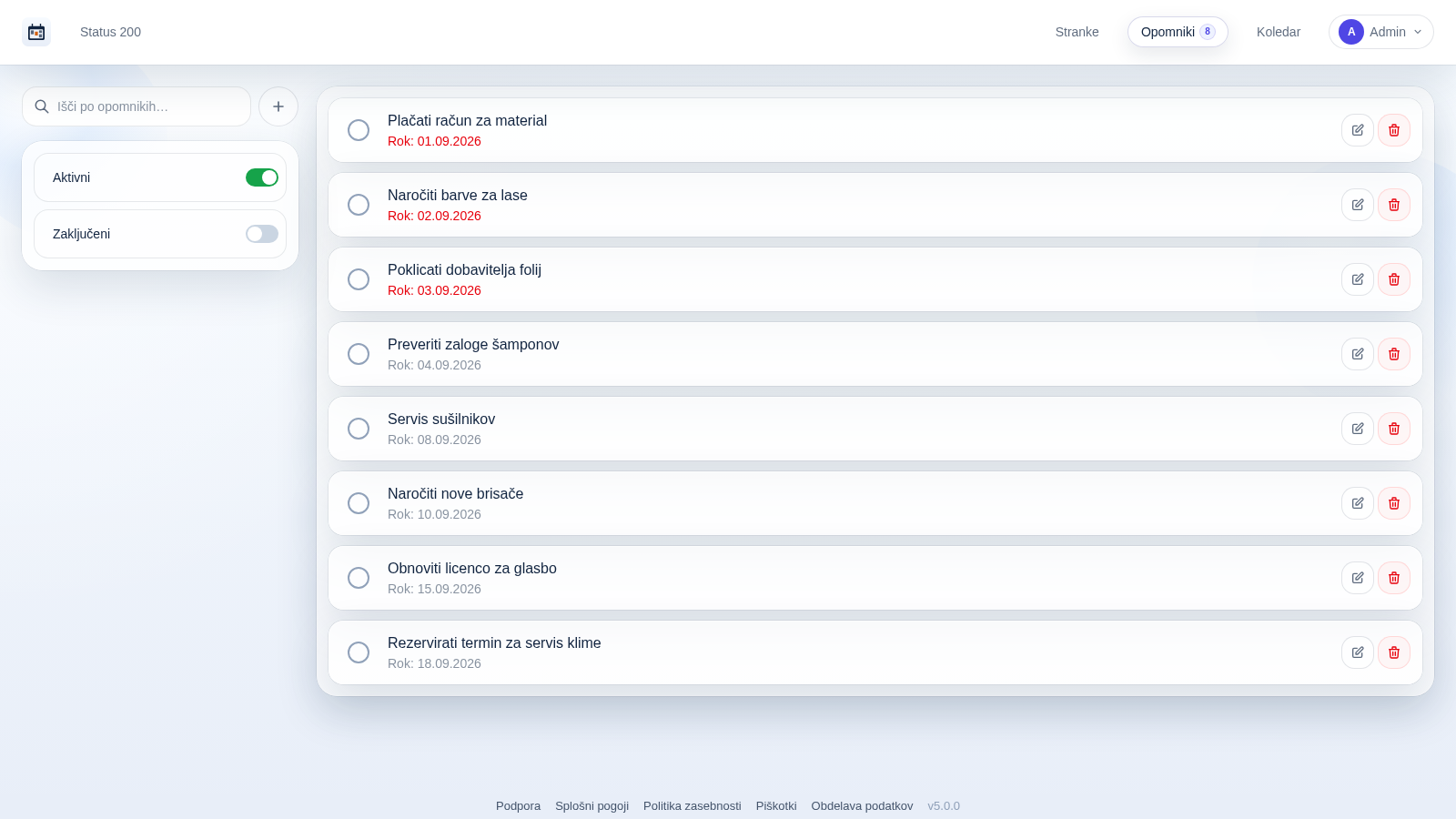Check off 'Obnoviti licenco za glasbo'
Viewport: 1456px width, 819px height.
pyautogui.click(x=359, y=578)
